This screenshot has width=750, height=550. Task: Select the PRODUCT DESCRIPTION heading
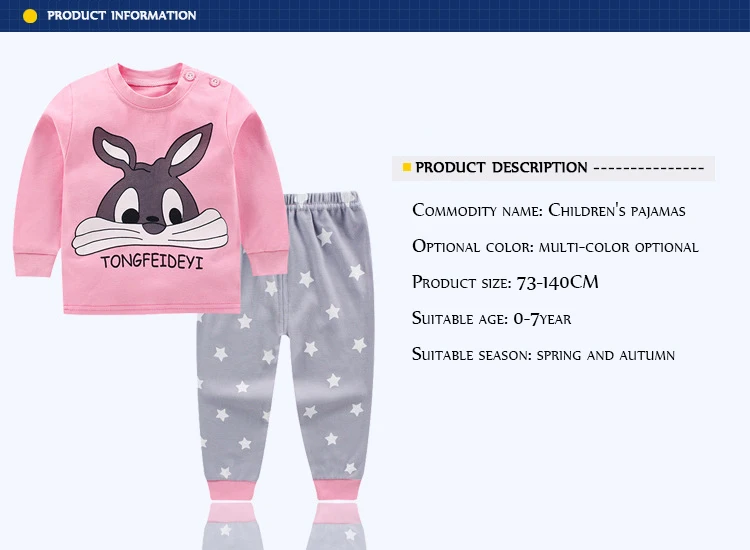click(x=501, y=167)
